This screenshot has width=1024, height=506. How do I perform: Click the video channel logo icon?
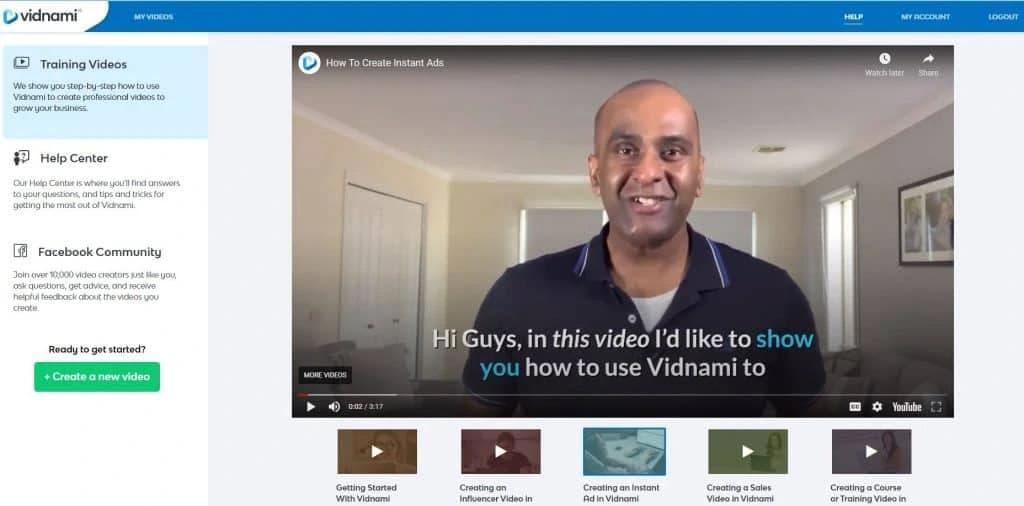point(309,63)
